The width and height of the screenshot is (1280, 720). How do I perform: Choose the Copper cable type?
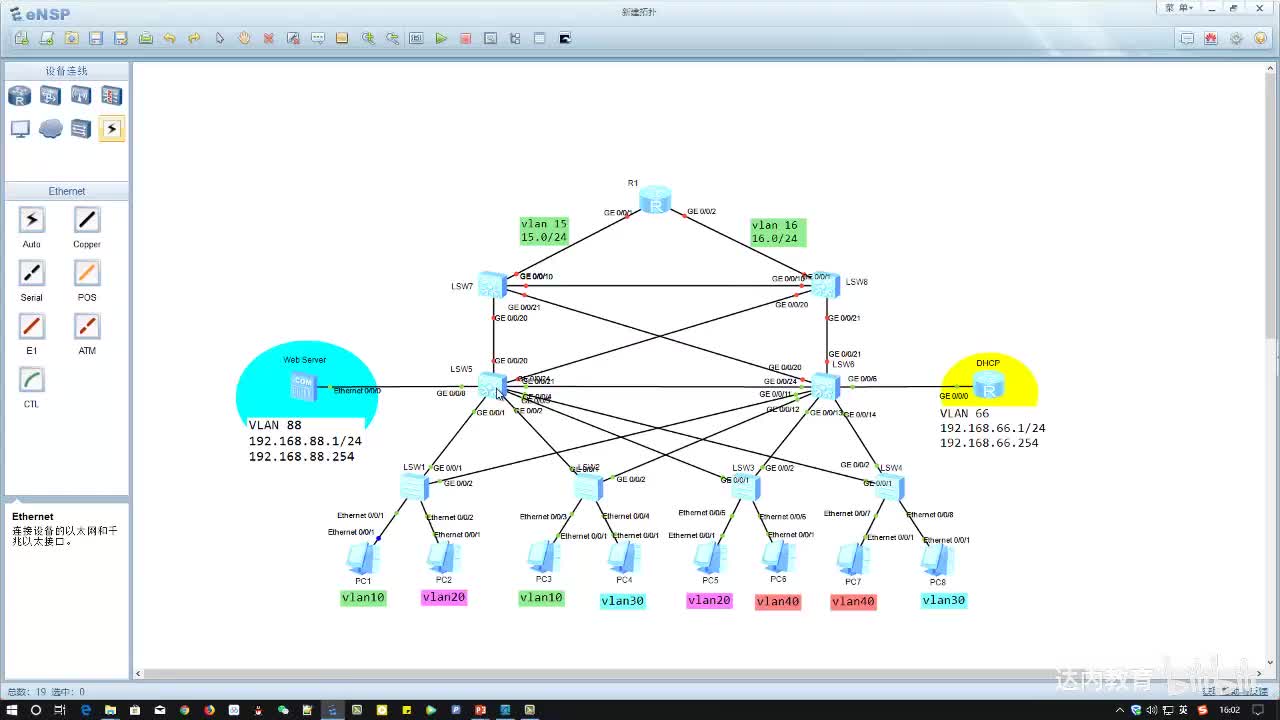(87, 220)
